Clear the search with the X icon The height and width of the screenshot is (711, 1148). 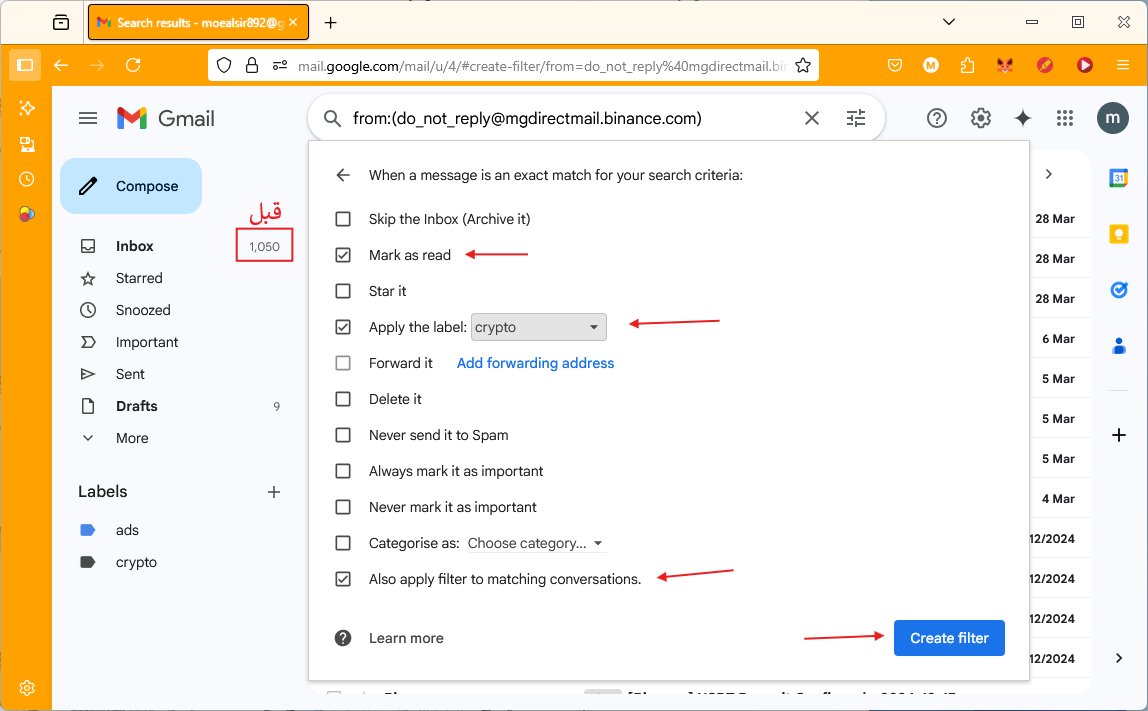click(x=811, y=118)
